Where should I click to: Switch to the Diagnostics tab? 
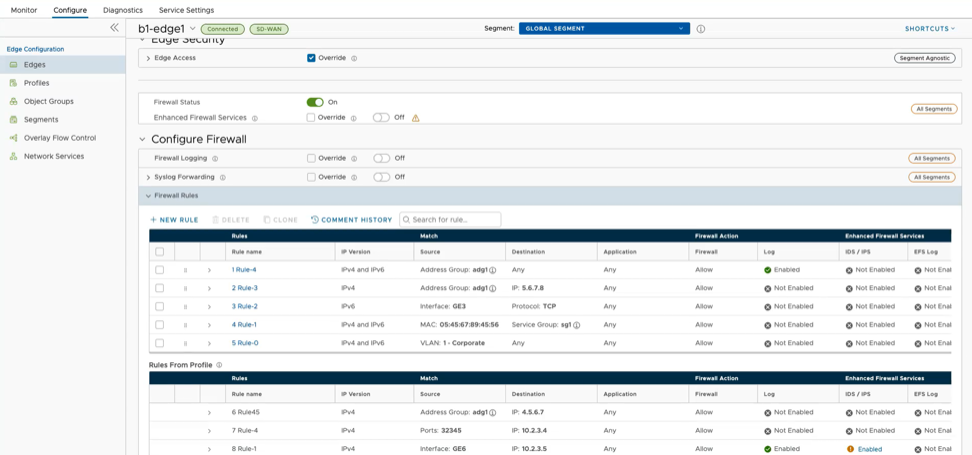pos(122,10)
